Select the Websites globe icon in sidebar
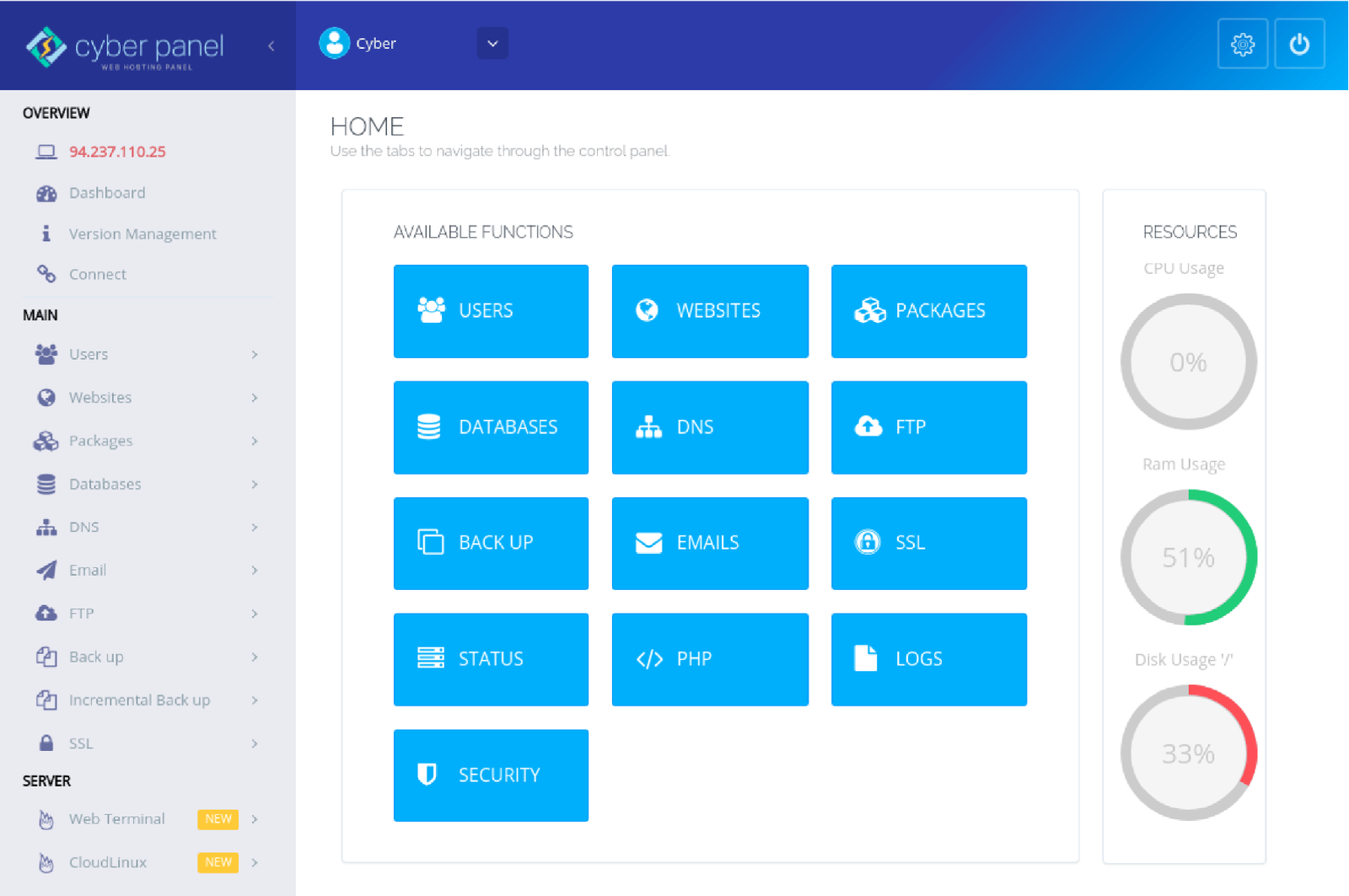This screenshot has width=1349, height=896. coord(46,397)
